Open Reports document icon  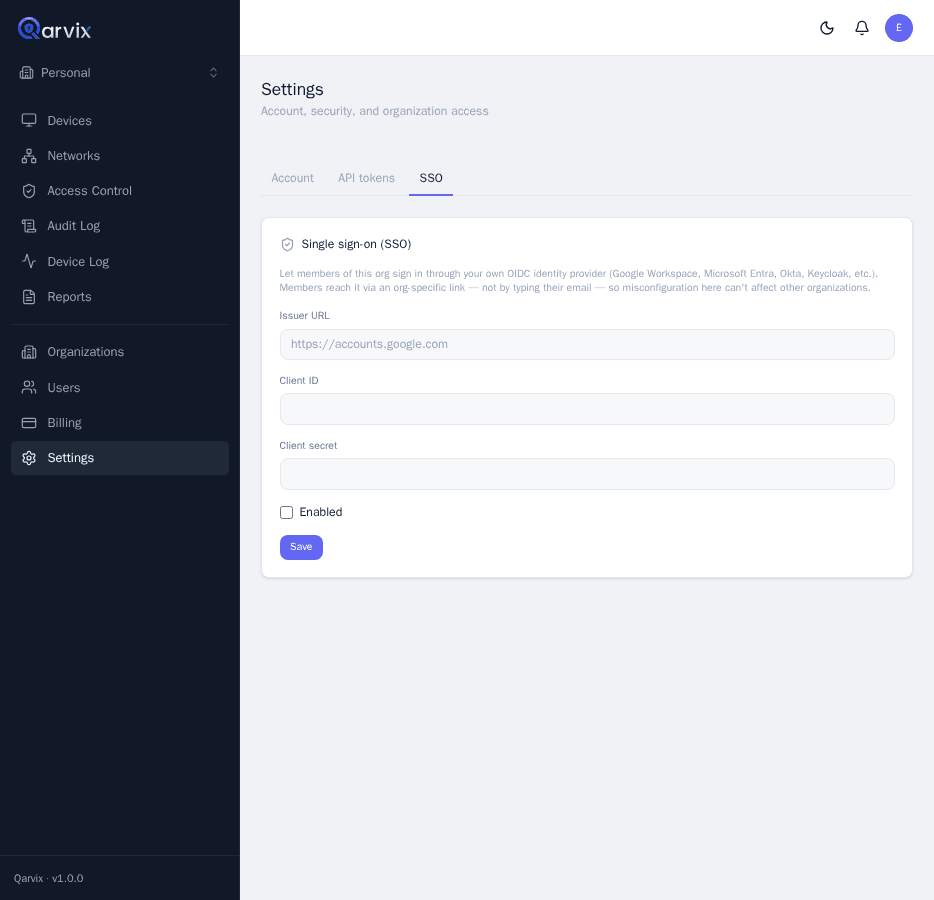[x=29, y=297]
